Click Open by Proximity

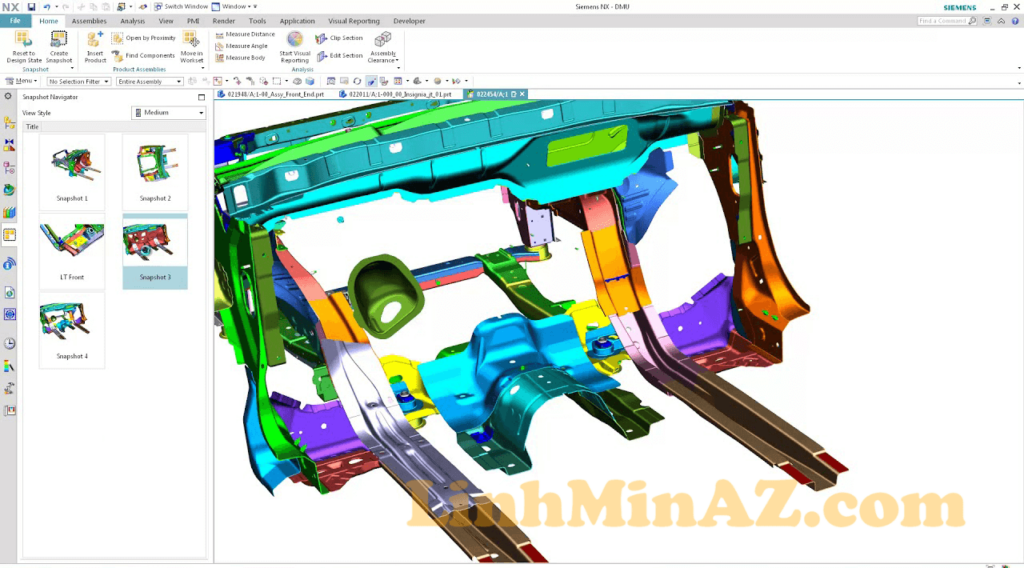pos(144,38)
